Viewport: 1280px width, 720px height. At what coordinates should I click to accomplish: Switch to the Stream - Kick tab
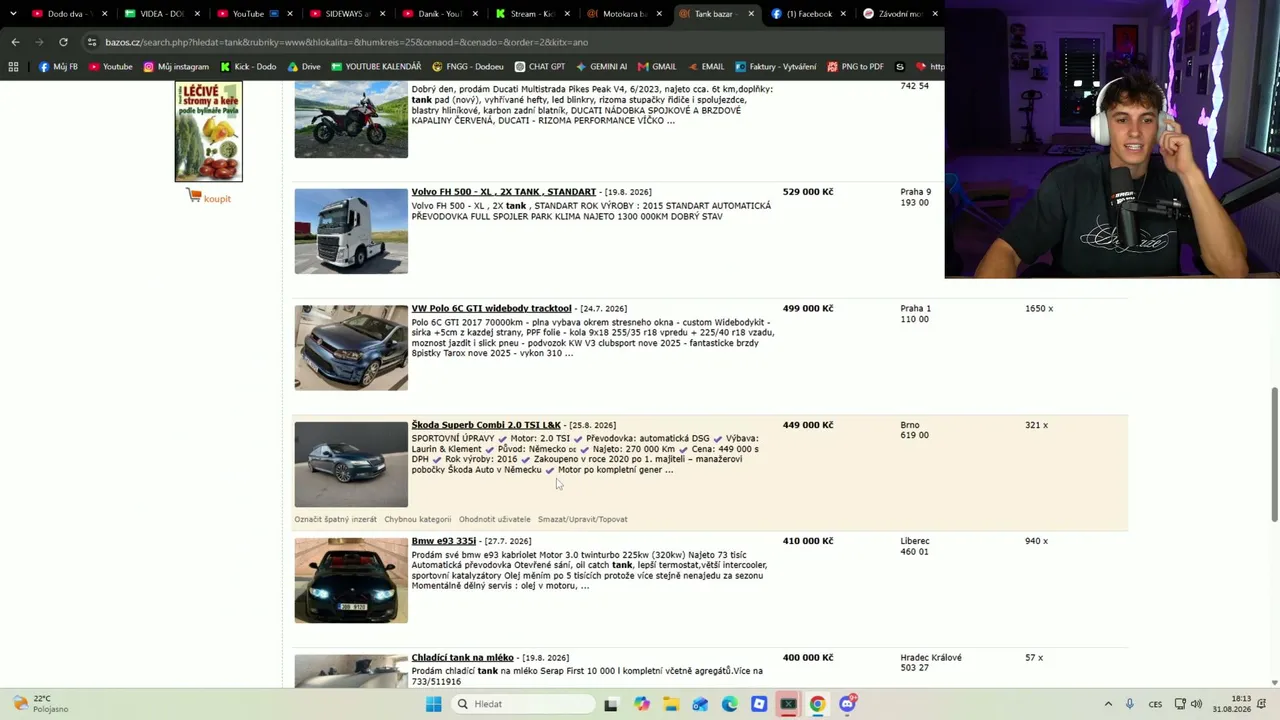tap(530, 14)
